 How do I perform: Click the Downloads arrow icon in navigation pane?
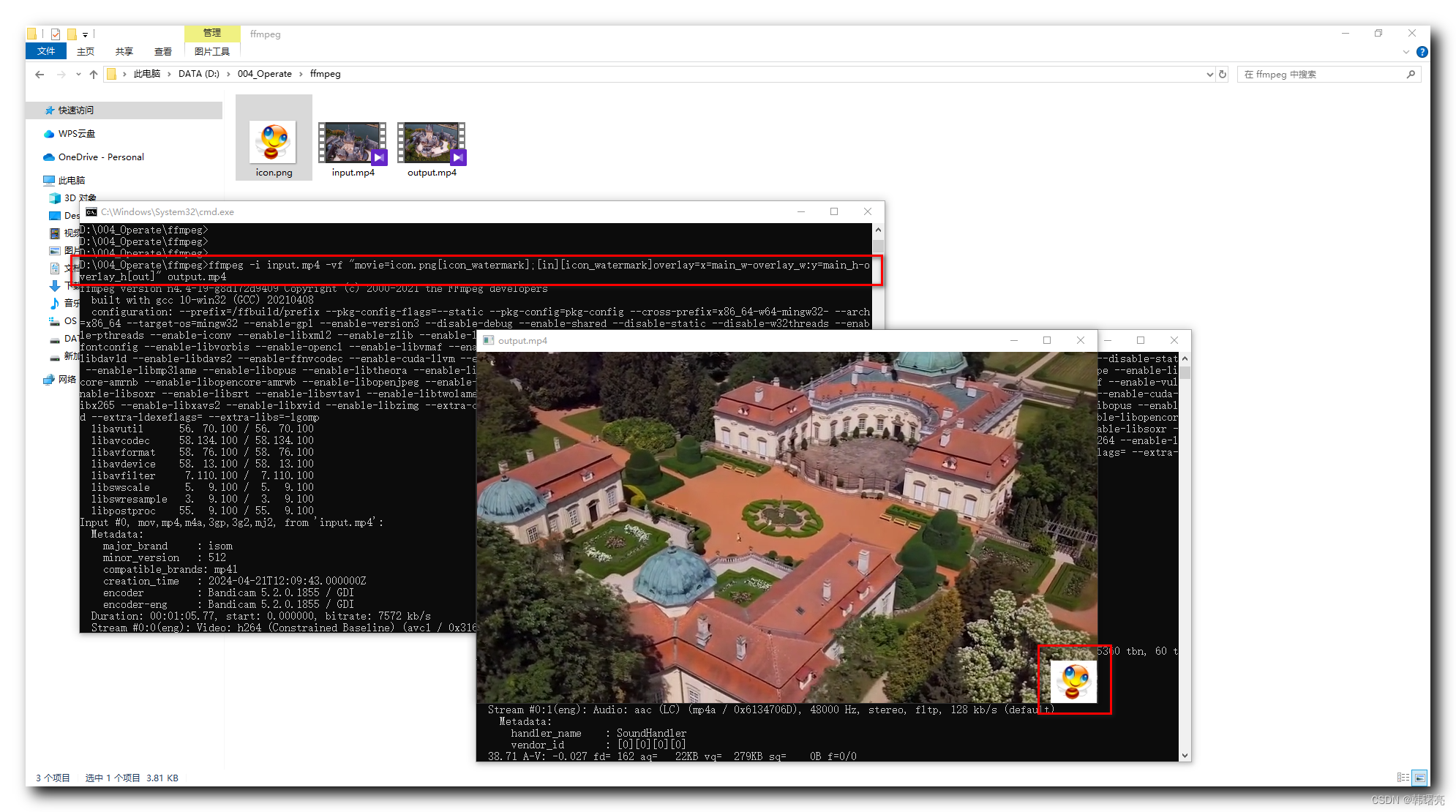point(55,286)
